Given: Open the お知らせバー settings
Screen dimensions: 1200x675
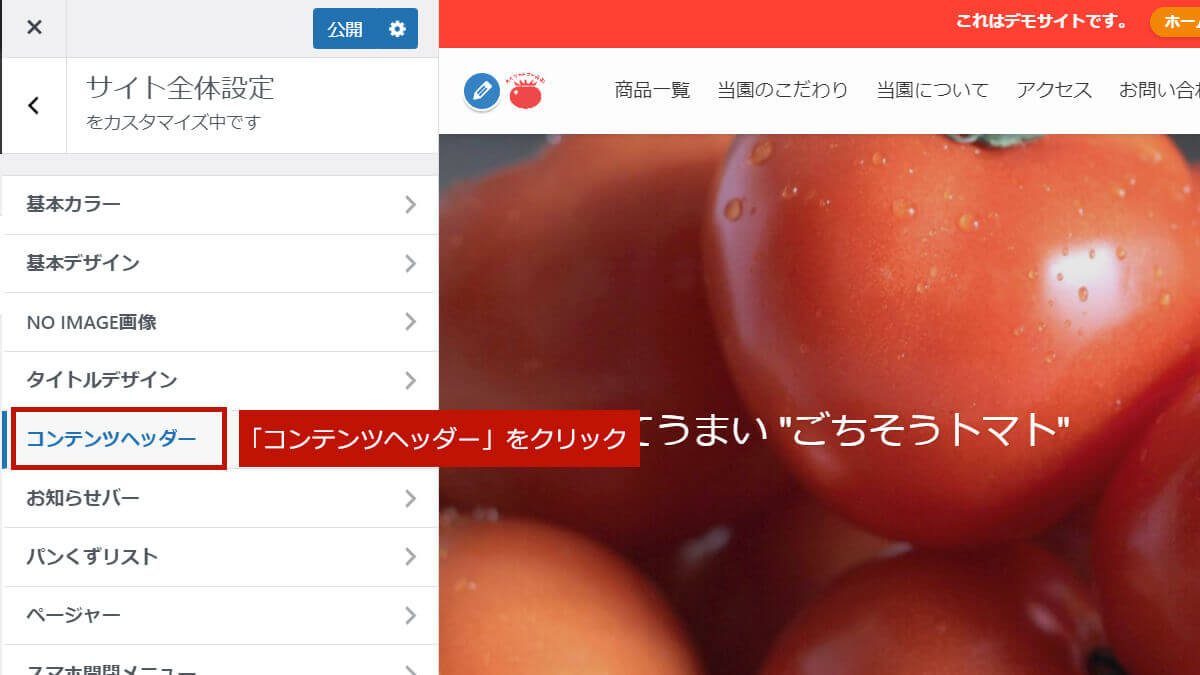Looking at the screenshot, I should tap(220, 498).
